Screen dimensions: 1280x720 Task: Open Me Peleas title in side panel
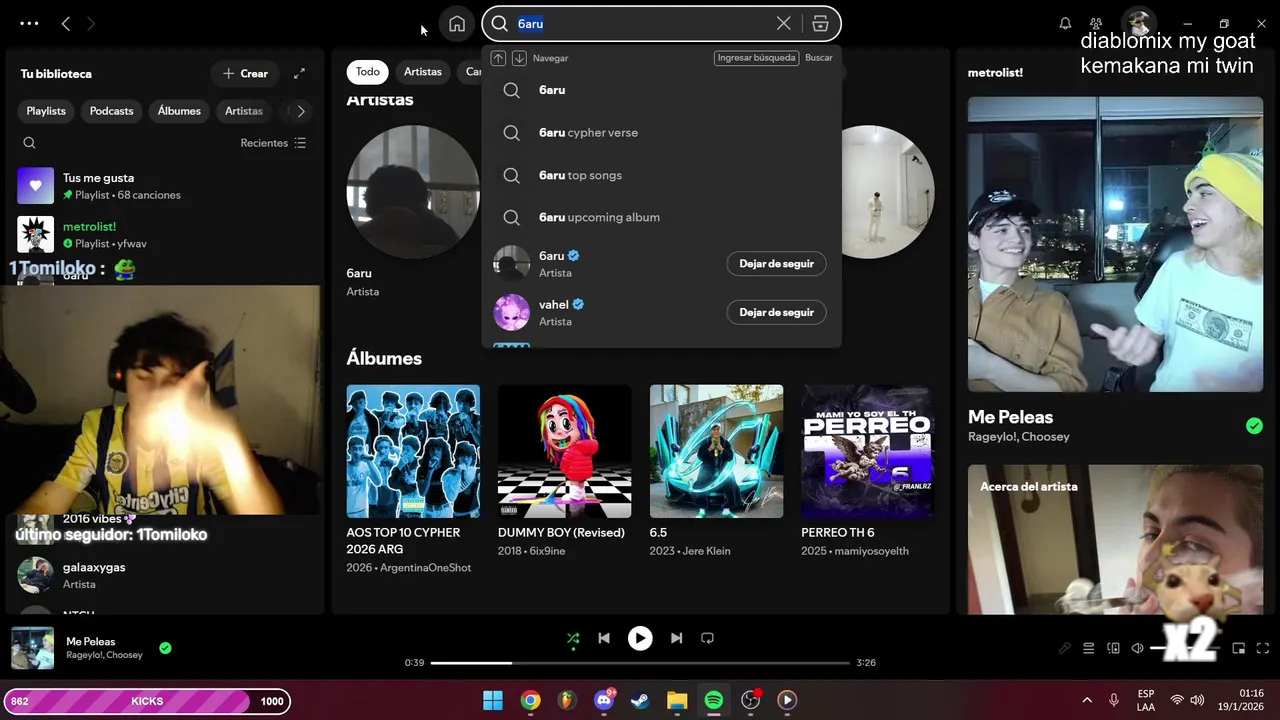[x=1010, y=417]
